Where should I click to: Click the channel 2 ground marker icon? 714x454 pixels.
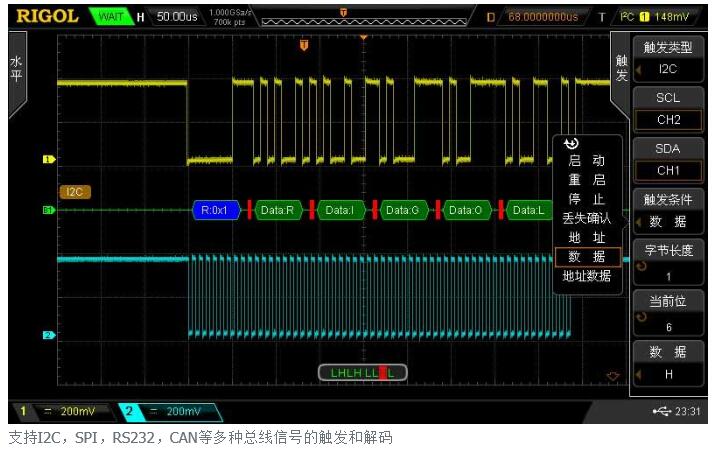[x=47, y=335]
